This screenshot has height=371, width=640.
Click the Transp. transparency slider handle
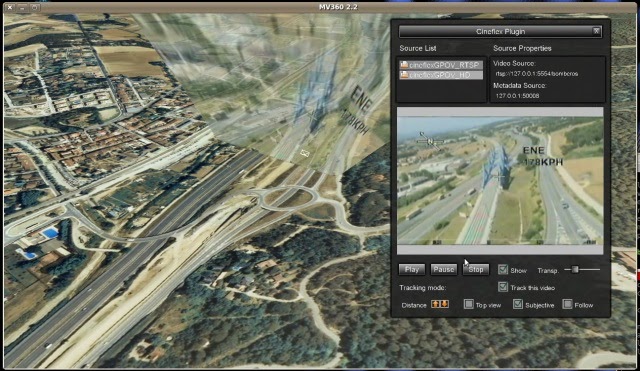(x=575, y=269)
